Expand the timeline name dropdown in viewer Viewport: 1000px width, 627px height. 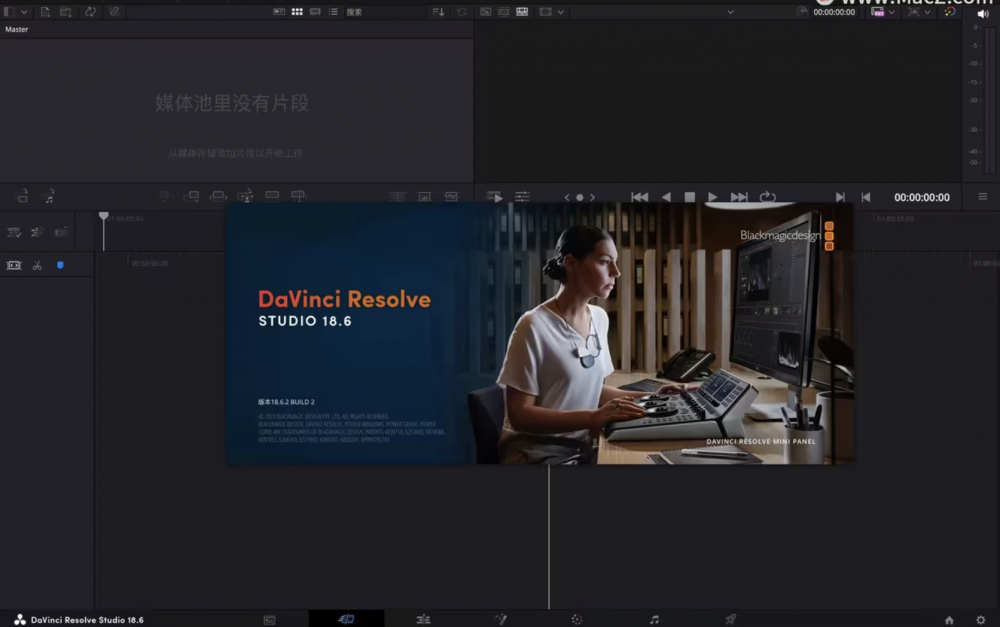pyautogui.click(x=730, y=12)
